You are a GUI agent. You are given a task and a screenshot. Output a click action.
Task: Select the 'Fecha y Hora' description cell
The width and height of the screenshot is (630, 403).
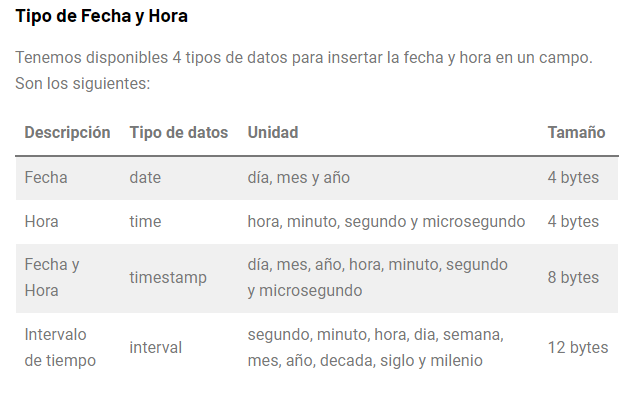pyautogui.click(x=52, y=278)
